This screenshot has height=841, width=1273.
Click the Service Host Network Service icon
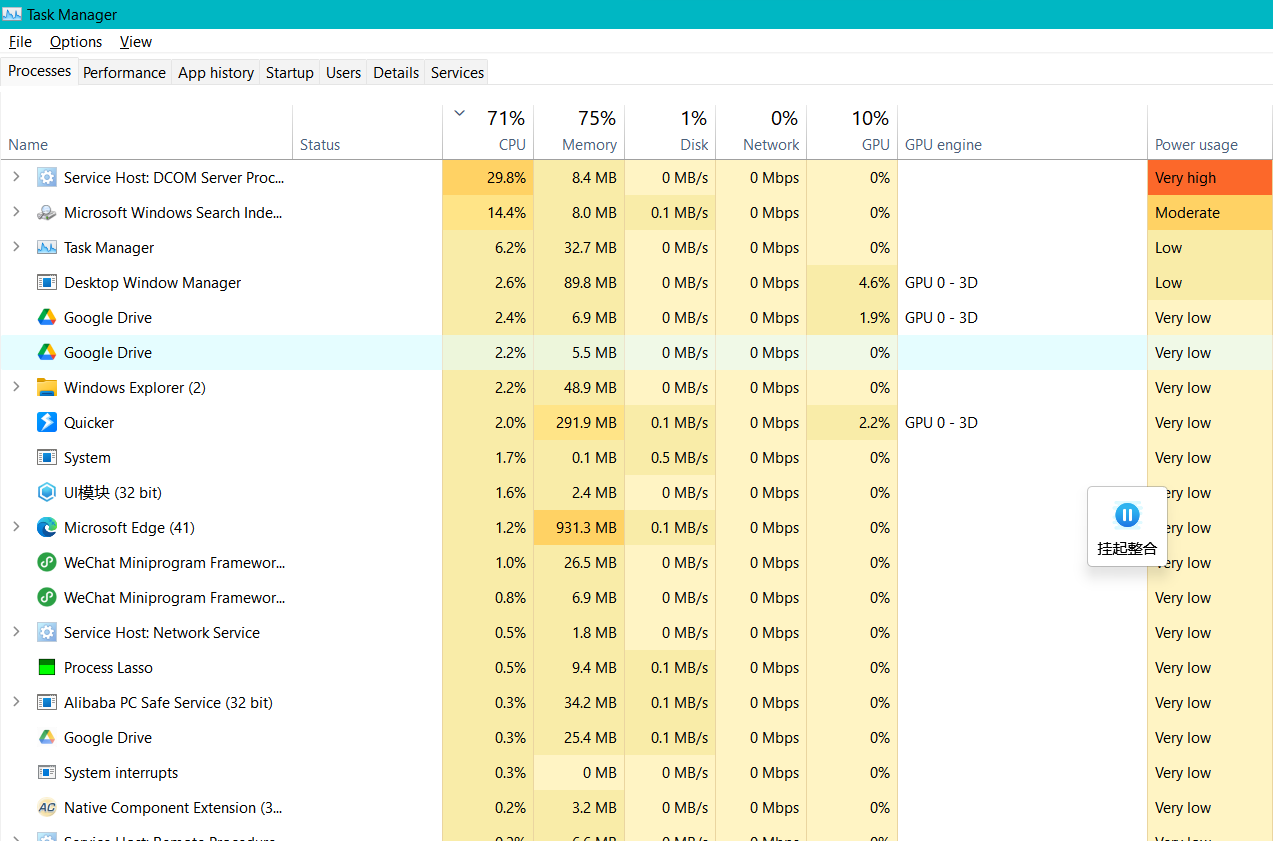[47, 633]
